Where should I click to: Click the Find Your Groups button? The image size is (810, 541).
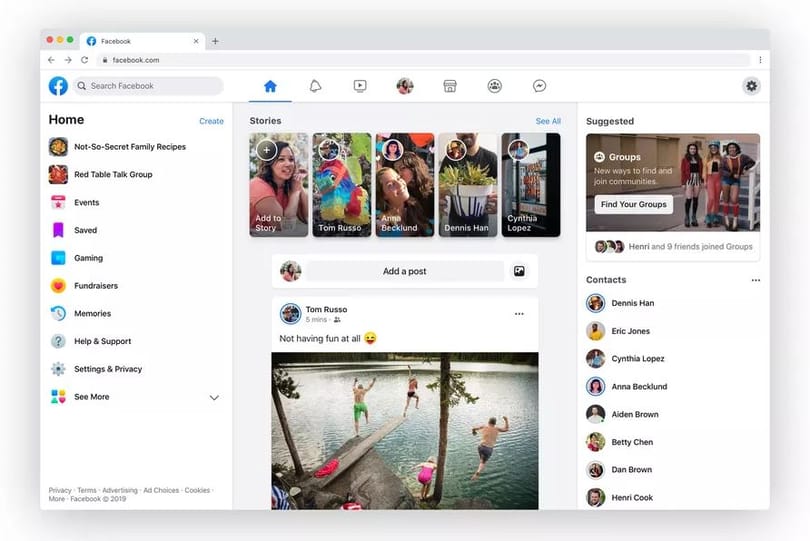(633, 205)
